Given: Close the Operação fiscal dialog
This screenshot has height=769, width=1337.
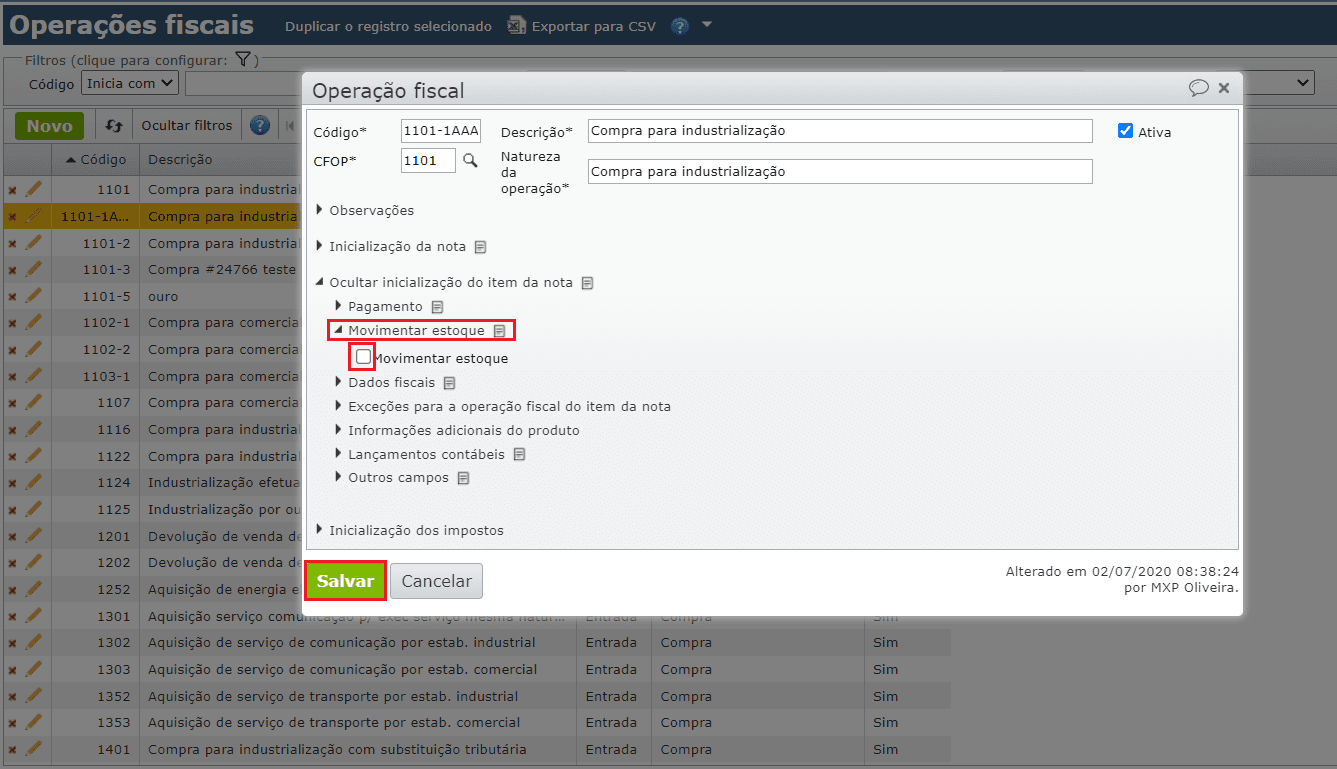Looking at the screenshot, I should click(x=1224, y=88).
